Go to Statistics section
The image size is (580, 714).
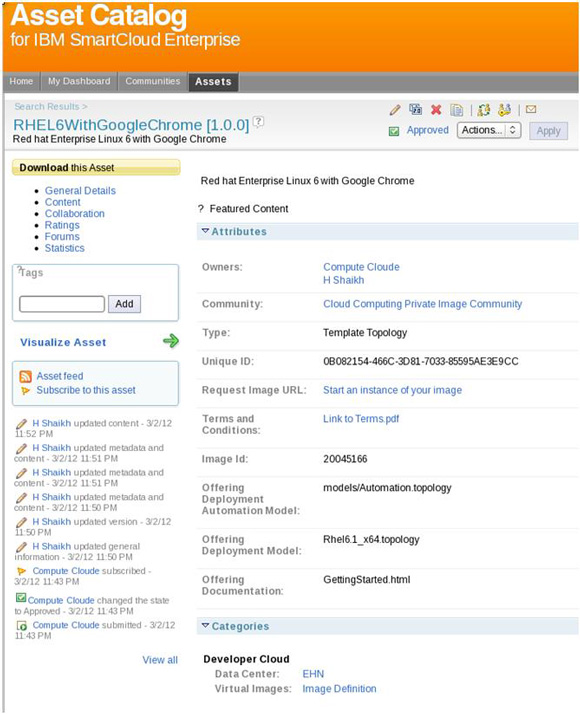click(x=65, y=248)
